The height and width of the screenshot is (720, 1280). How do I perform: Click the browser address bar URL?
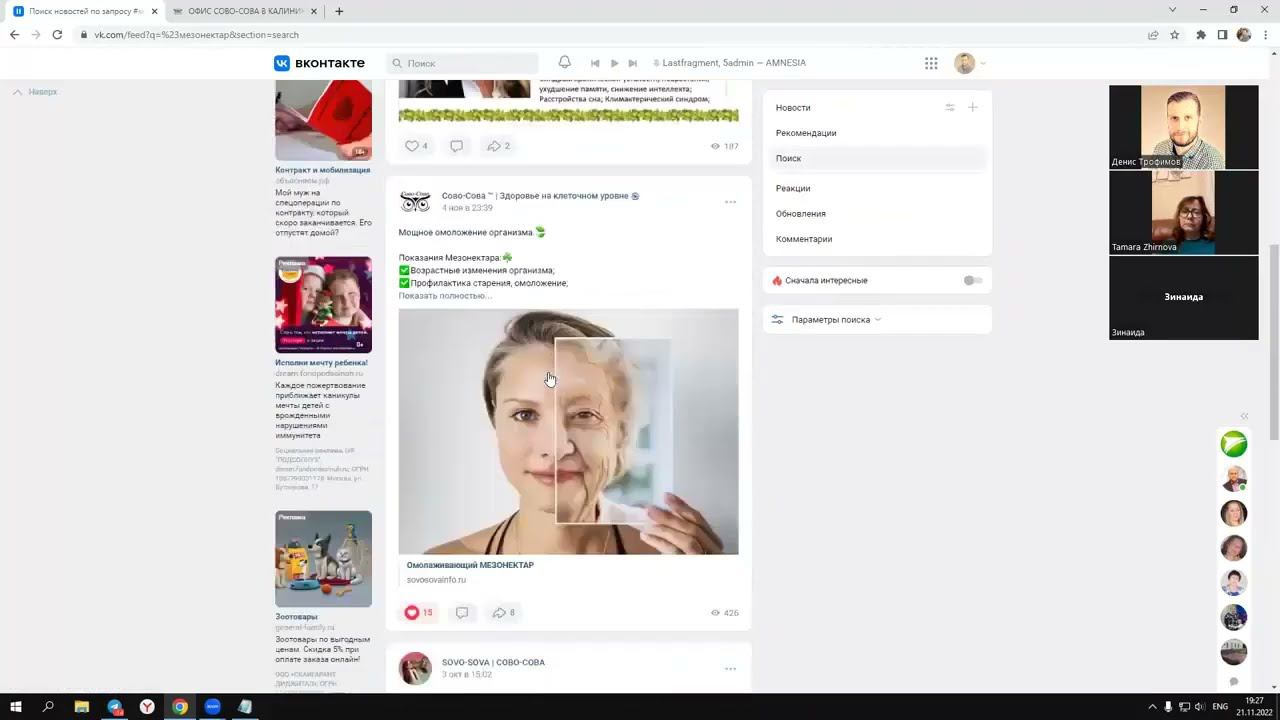(196, 35)
